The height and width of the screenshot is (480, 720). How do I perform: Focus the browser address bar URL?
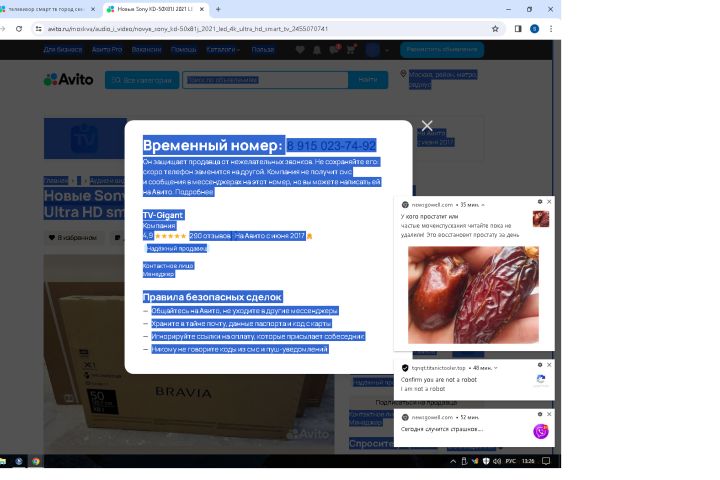[188, 28]
